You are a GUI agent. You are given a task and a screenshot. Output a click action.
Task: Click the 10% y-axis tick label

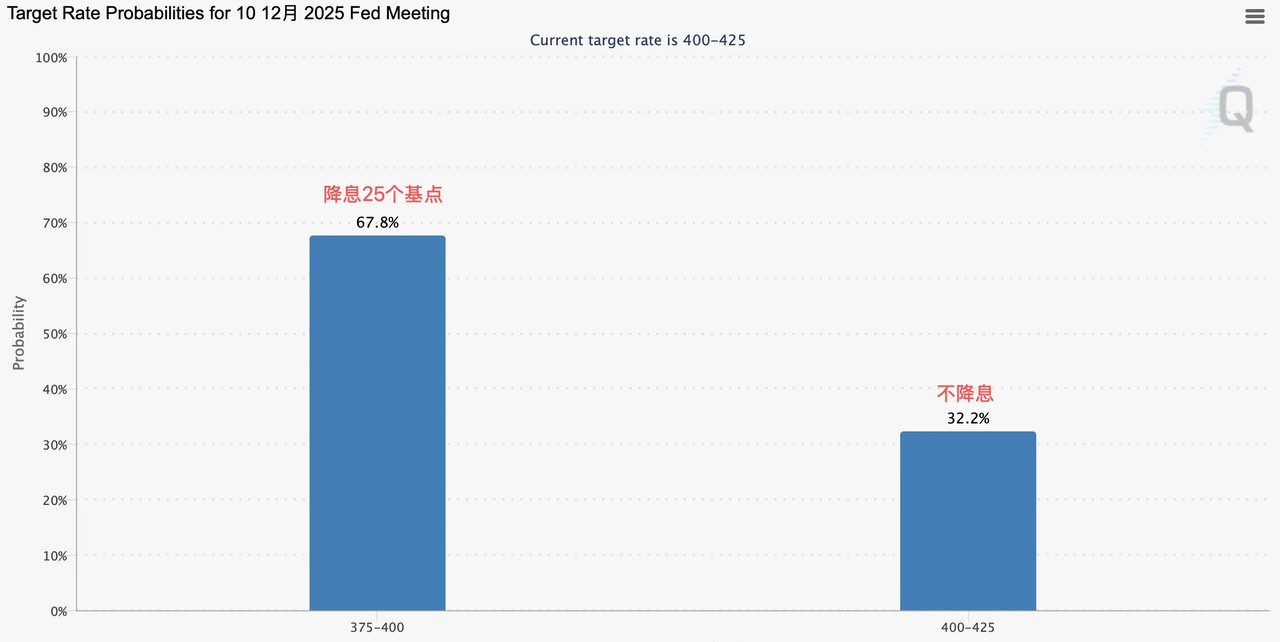tap(54, 556)
